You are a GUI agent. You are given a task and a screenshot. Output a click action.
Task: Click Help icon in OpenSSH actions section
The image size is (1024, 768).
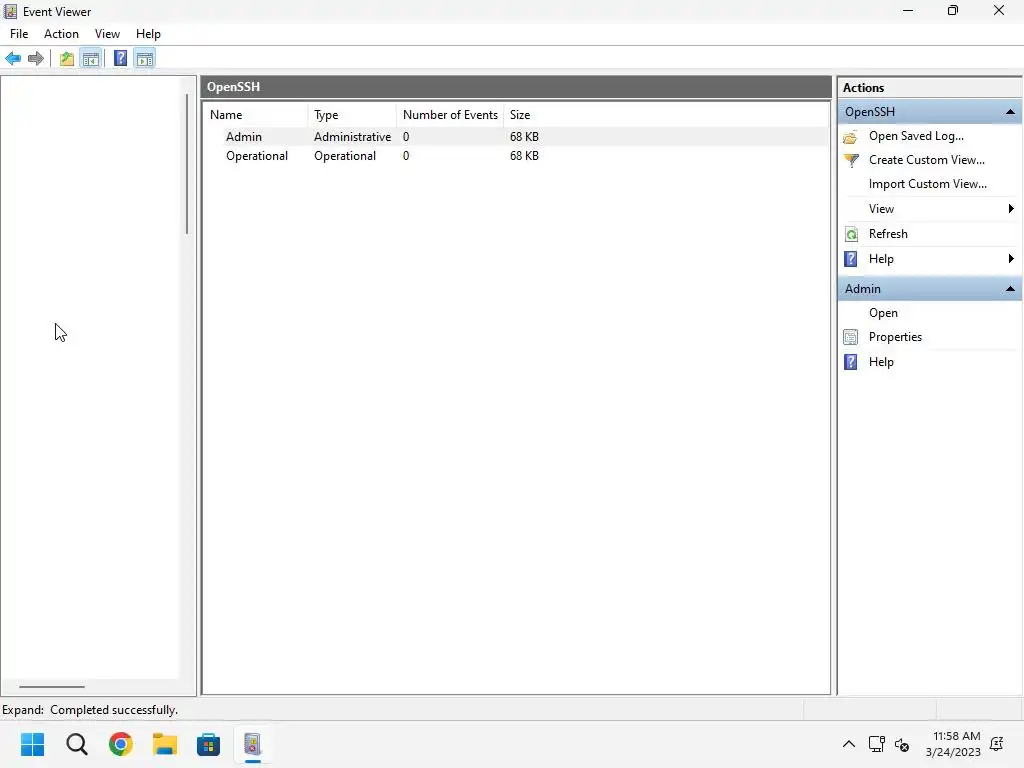tap(851, 259)
